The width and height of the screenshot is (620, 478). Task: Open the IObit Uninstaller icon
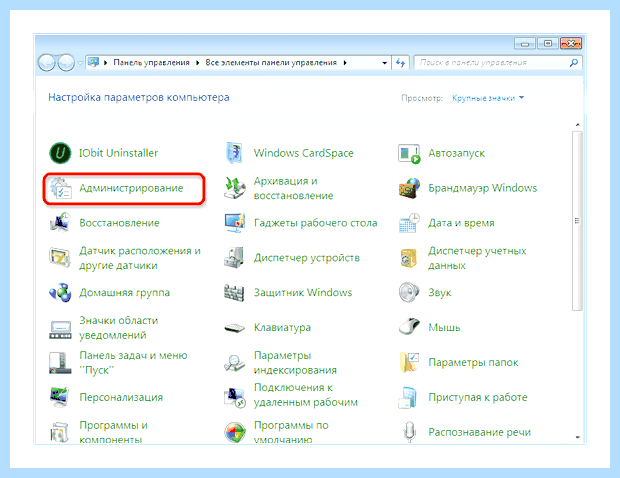[60, 153]
